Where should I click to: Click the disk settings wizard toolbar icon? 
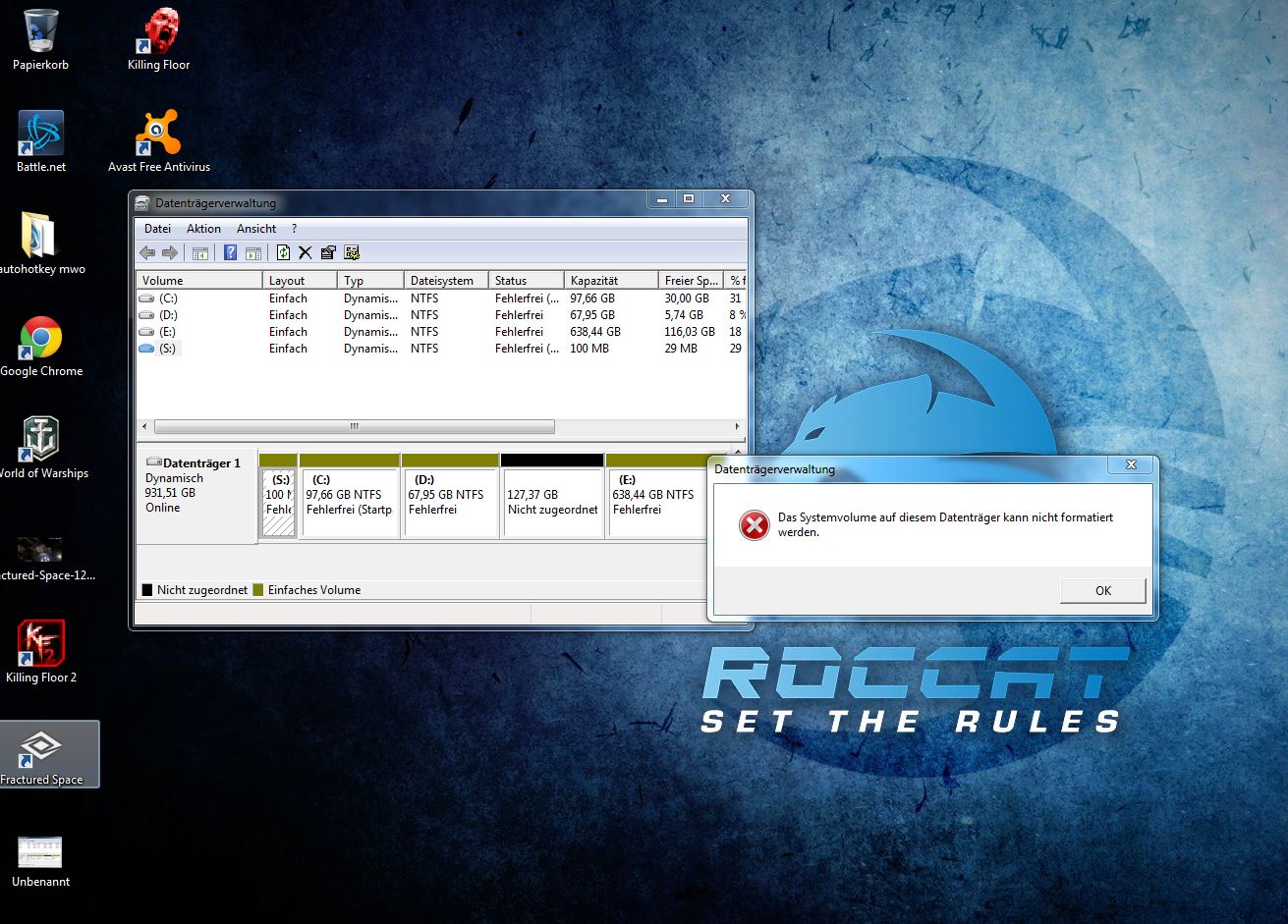click(352, 252)
